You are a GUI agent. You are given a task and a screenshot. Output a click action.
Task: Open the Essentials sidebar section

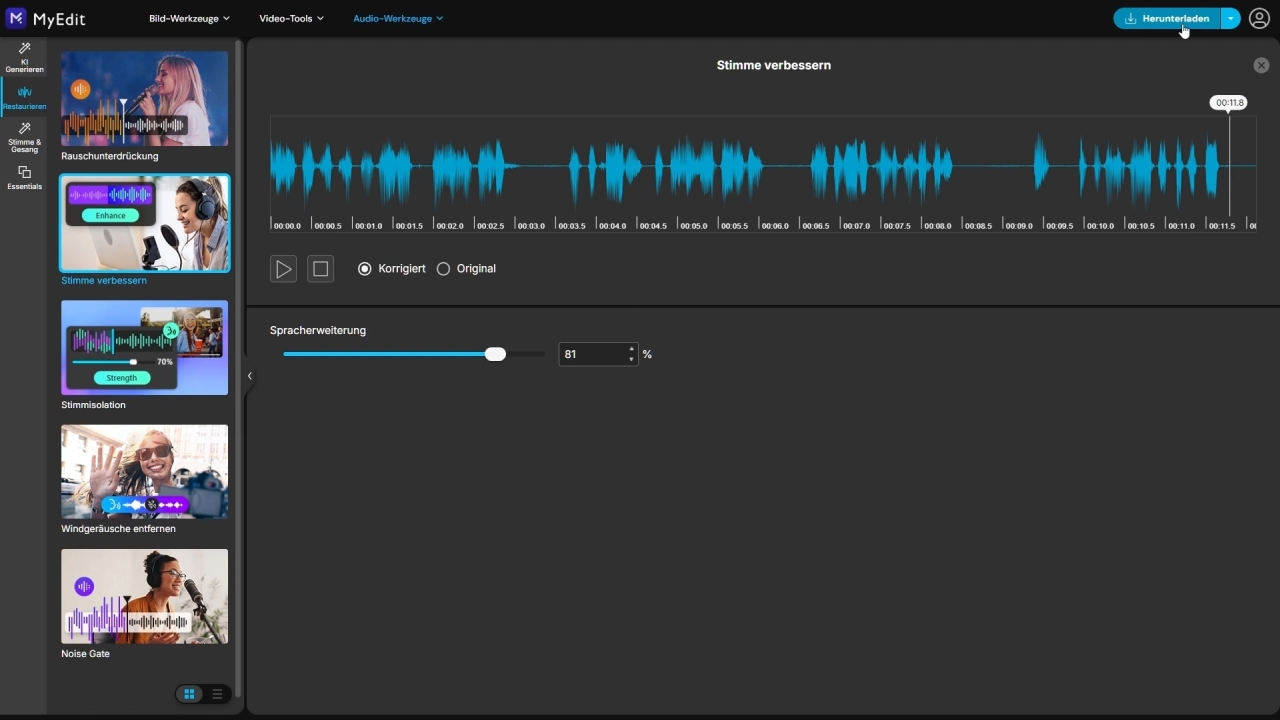click(24, 177)
